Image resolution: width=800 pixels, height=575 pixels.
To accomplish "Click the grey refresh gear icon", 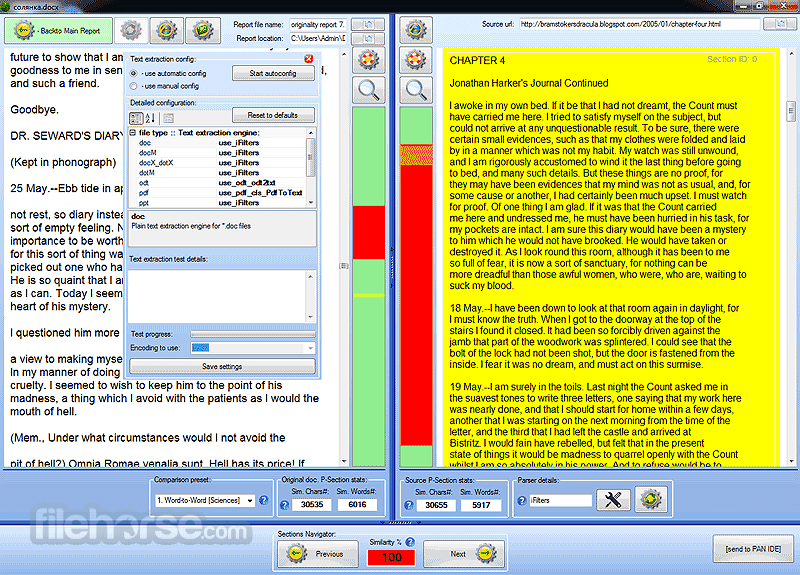I will click(131, 31).
